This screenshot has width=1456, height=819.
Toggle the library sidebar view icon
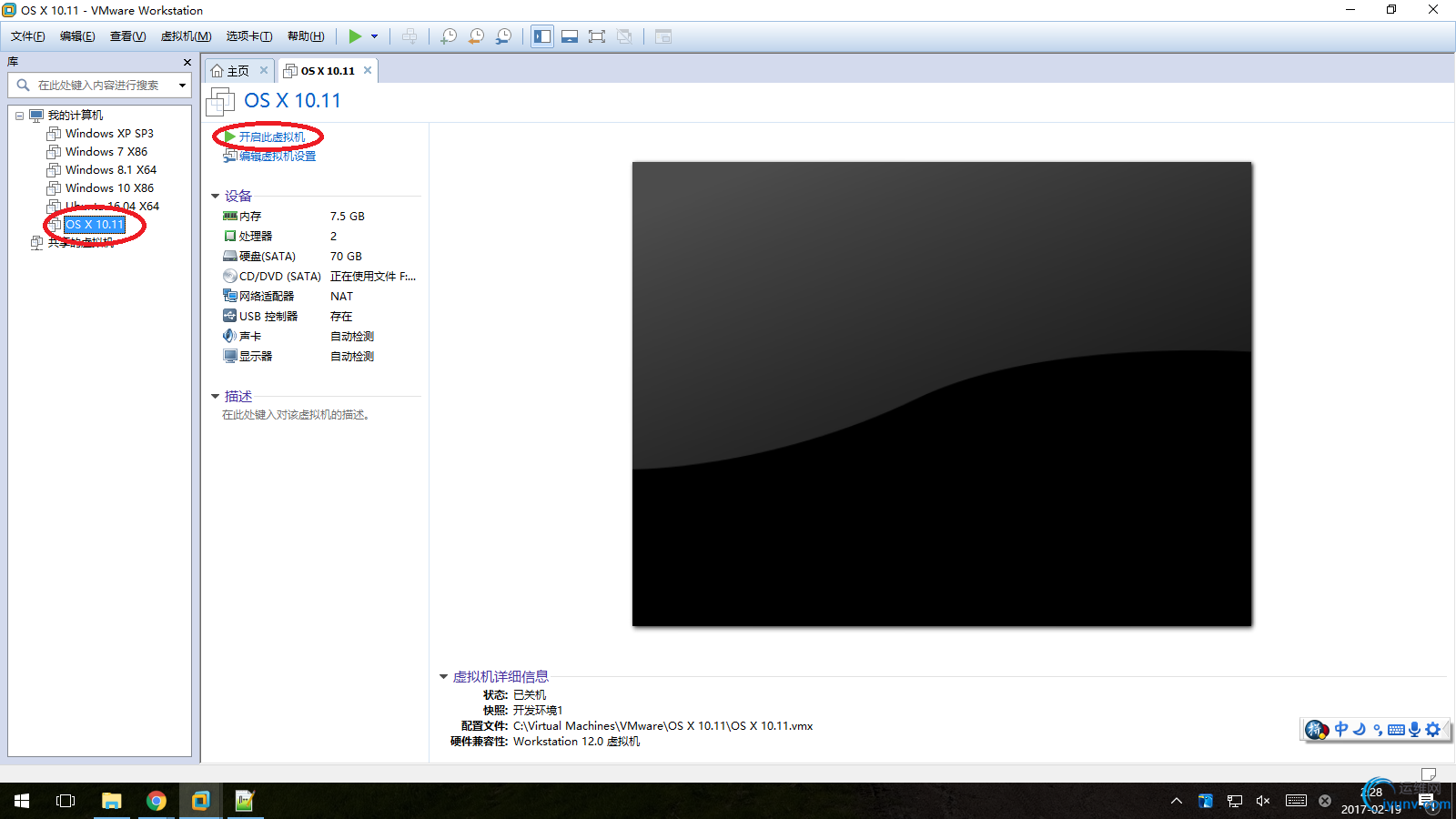pos(542,36)
